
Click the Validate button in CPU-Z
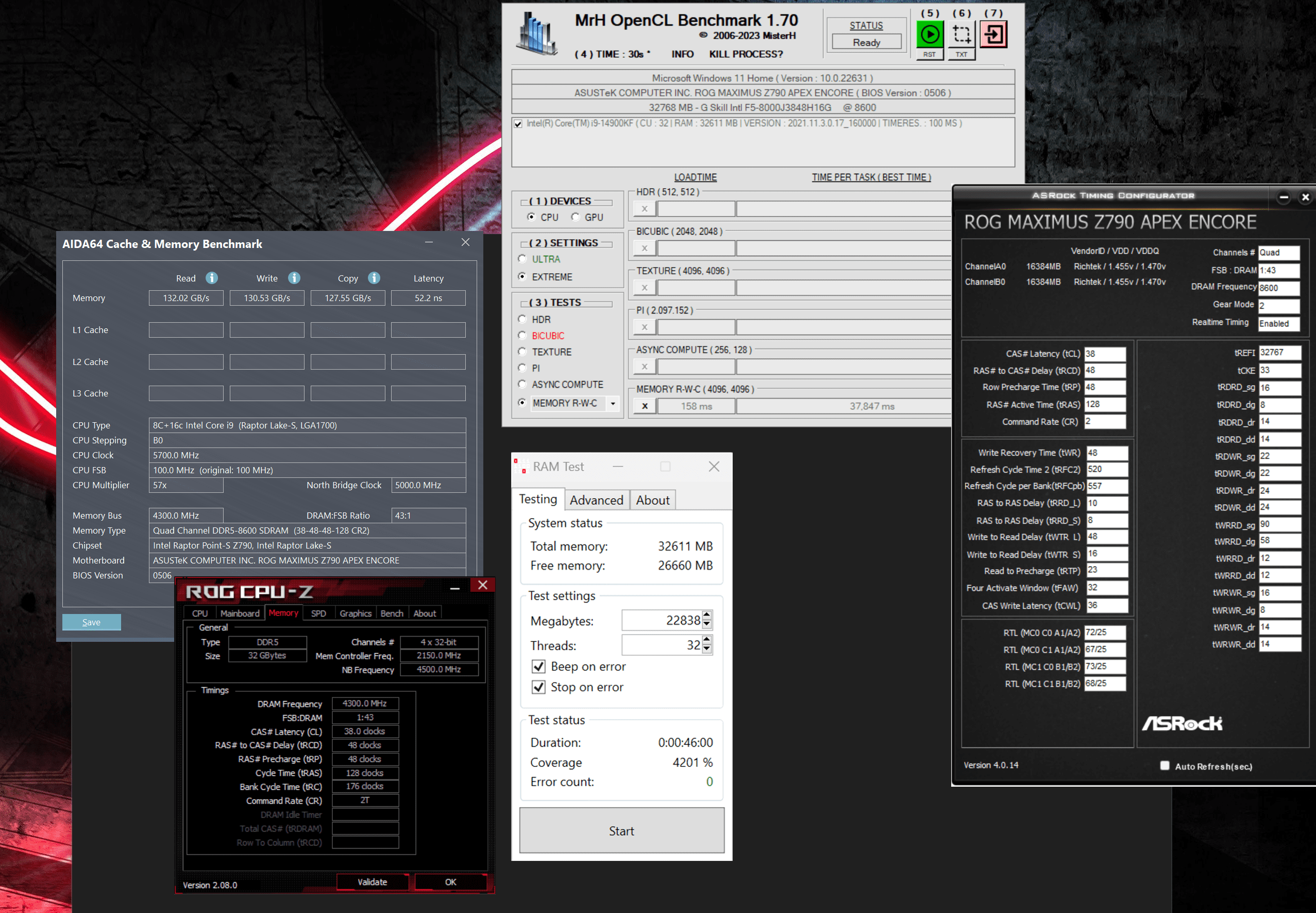pyautogui.click(x=372, y=882)
